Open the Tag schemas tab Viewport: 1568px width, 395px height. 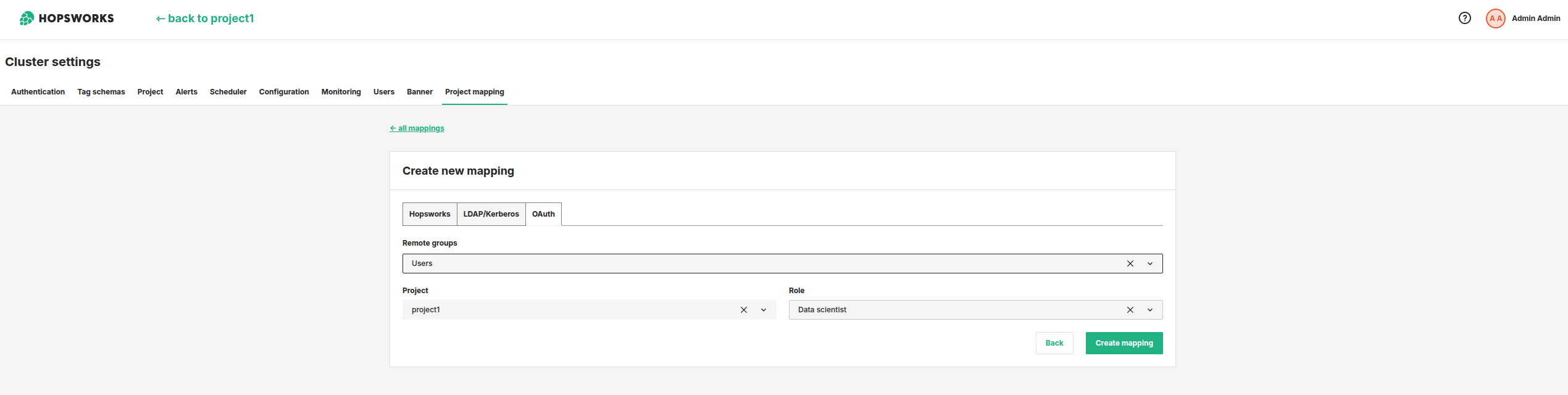(x=101, y=92)
